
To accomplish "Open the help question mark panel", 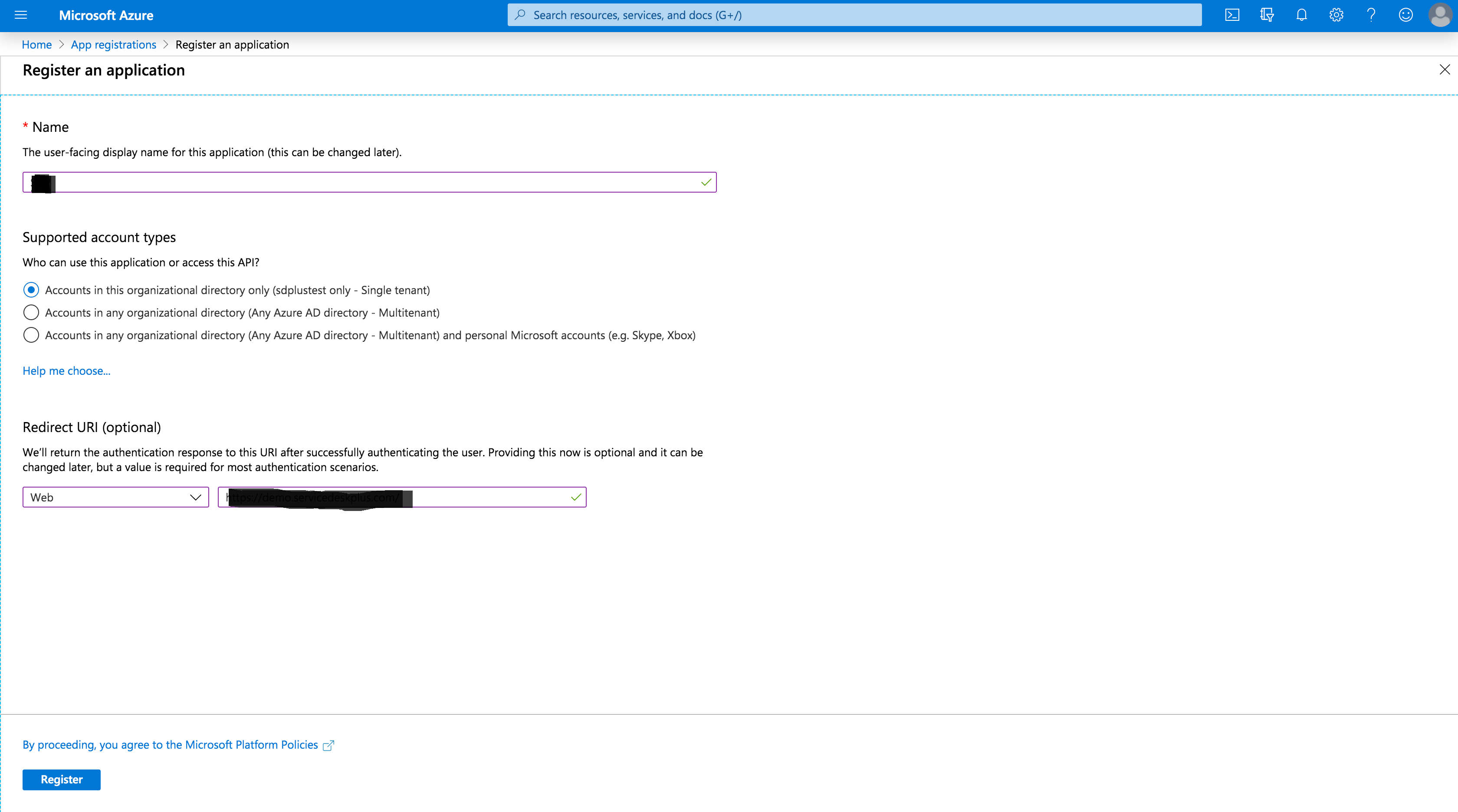I will click(1371, 15).
